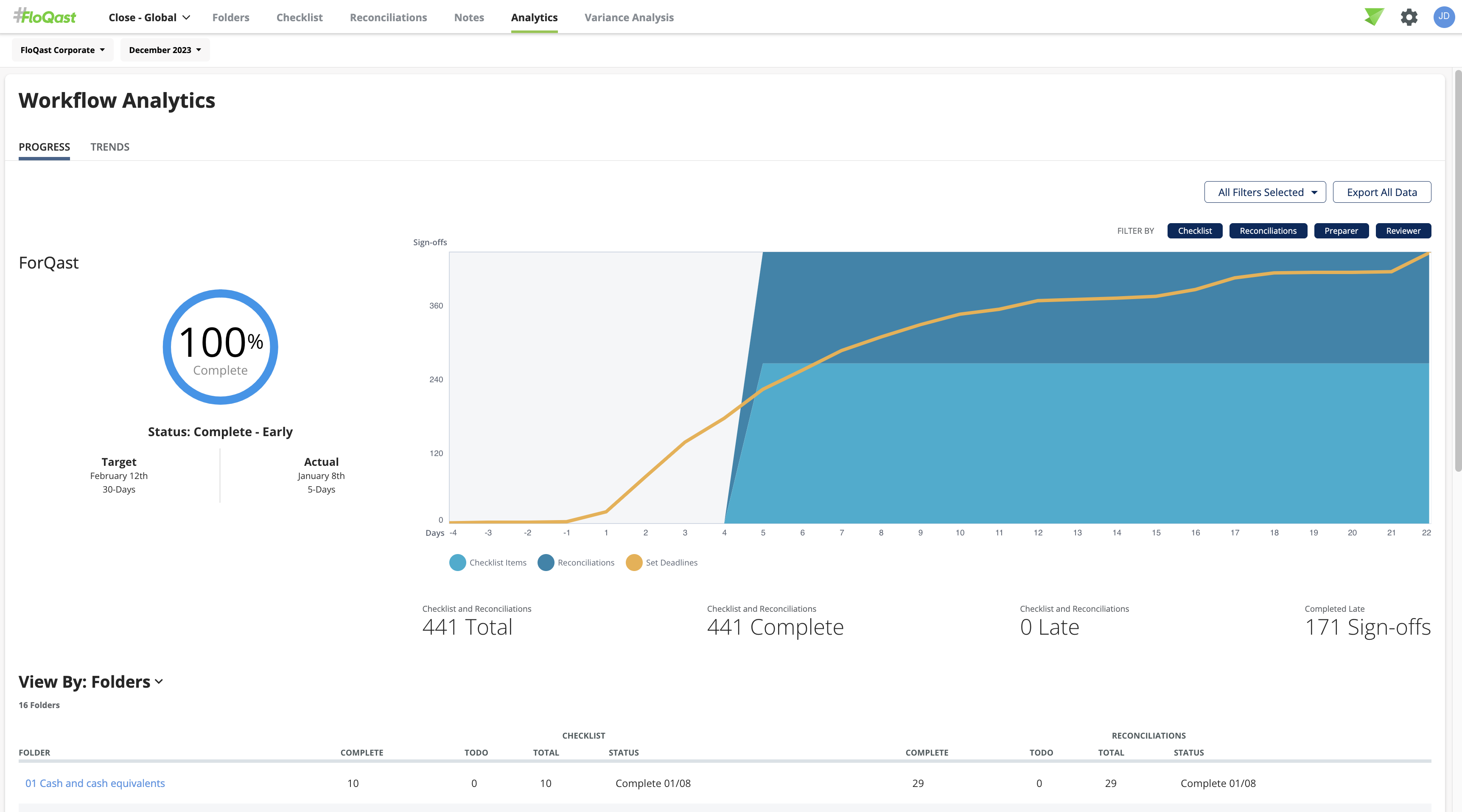The width and height of the screenshot is (1462, 812).
Task: Click the FOLDER column header
Action: (x=34, y=753)
